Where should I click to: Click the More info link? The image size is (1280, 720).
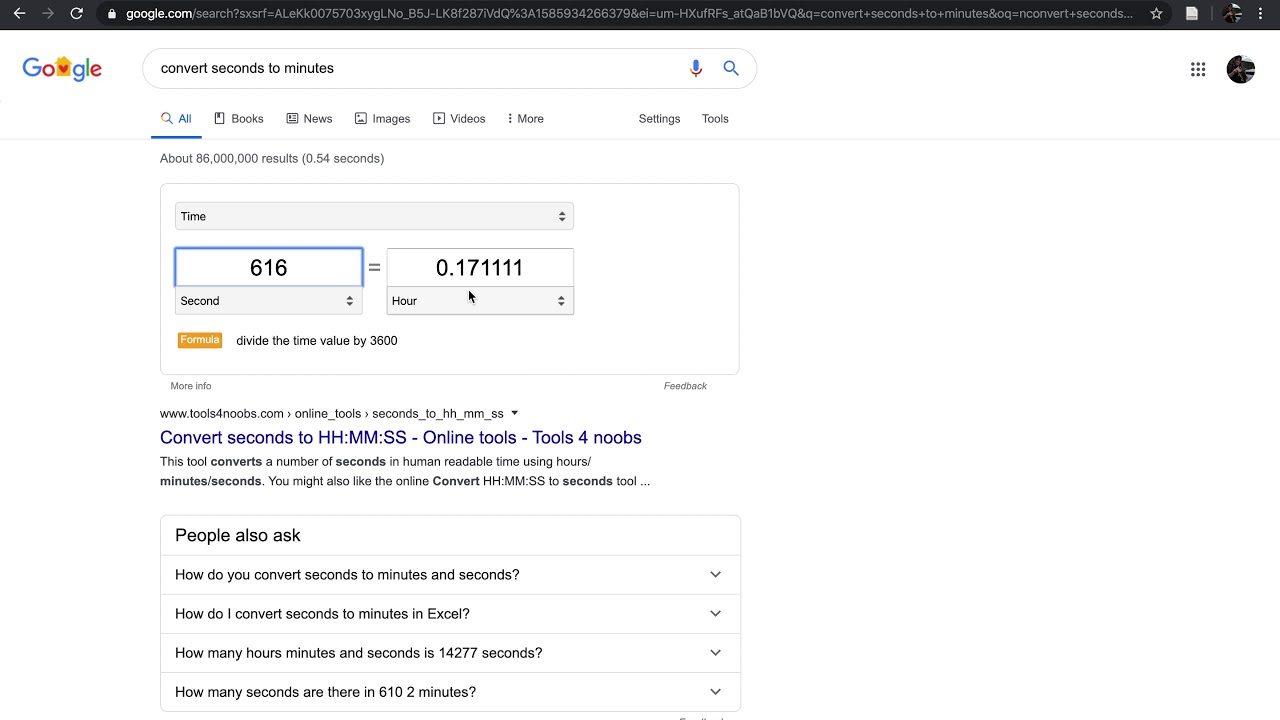[x=191, y=386]
